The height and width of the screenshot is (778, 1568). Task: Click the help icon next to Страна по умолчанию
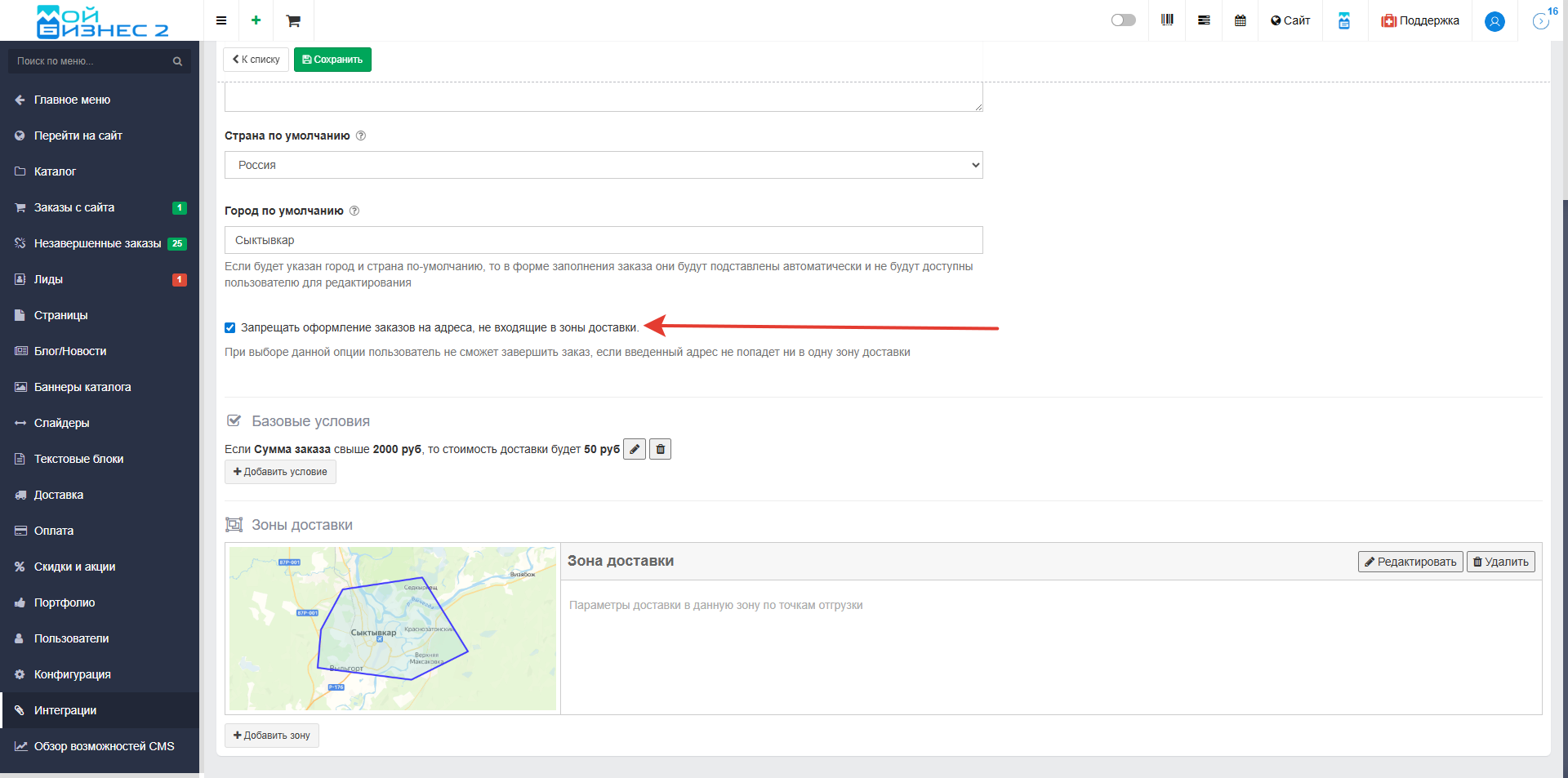tap(361, 136)
